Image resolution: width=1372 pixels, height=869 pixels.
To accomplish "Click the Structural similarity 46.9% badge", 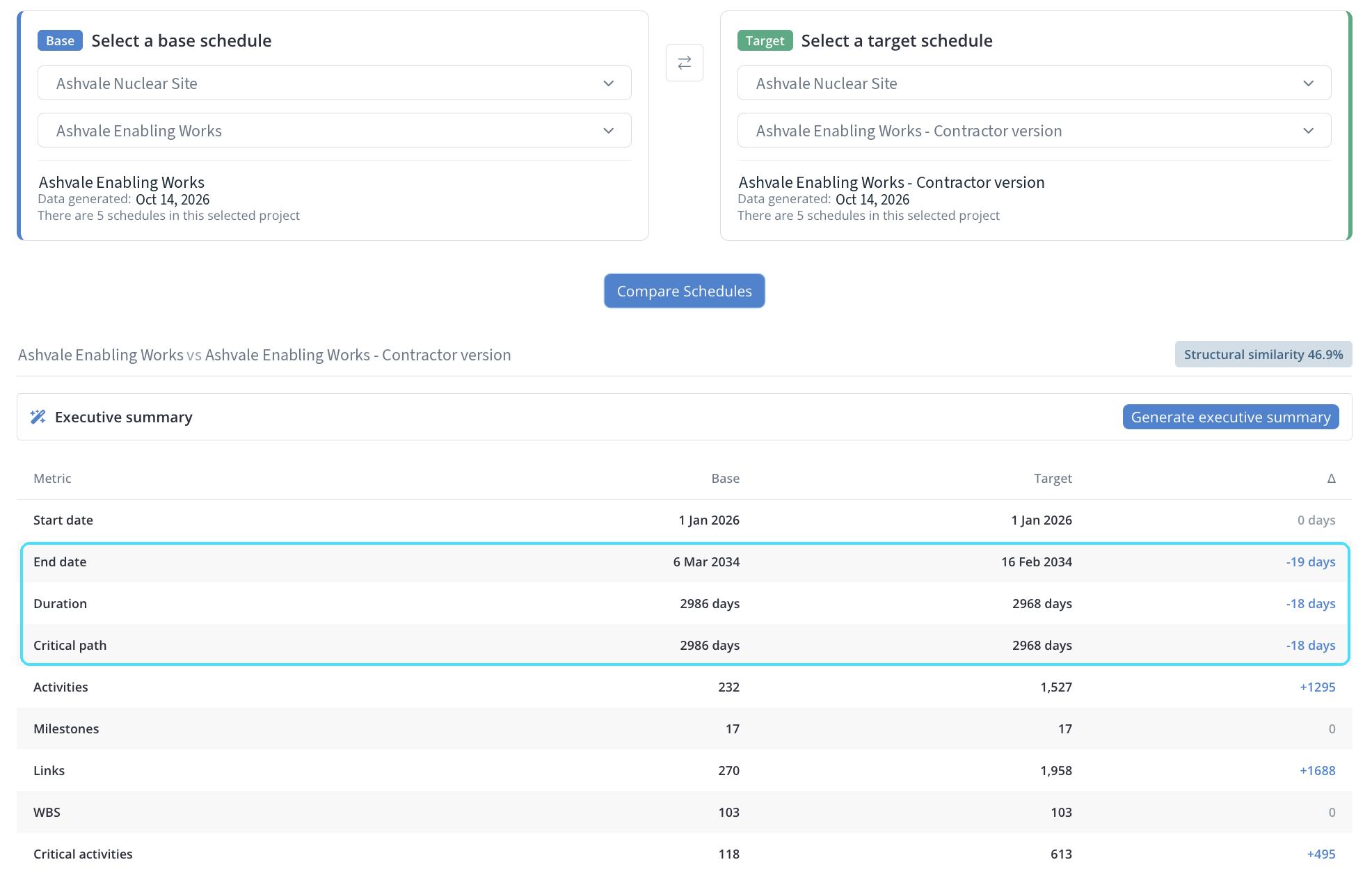I will (x=1263, y=354).
